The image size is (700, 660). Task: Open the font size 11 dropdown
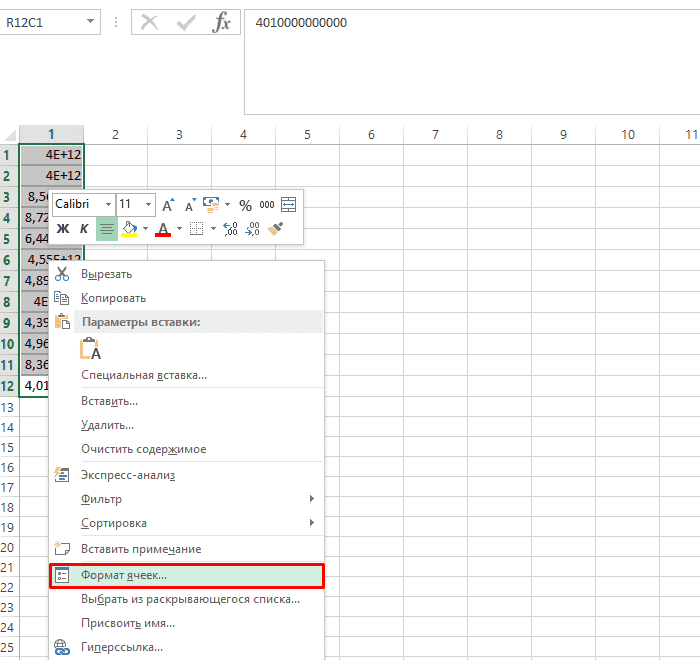coord(148,205)
